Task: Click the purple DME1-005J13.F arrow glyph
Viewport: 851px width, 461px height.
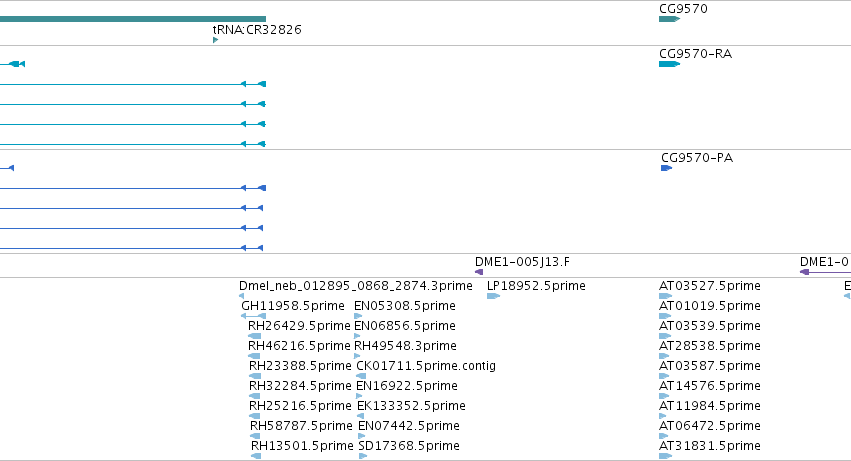Action: 479,272
